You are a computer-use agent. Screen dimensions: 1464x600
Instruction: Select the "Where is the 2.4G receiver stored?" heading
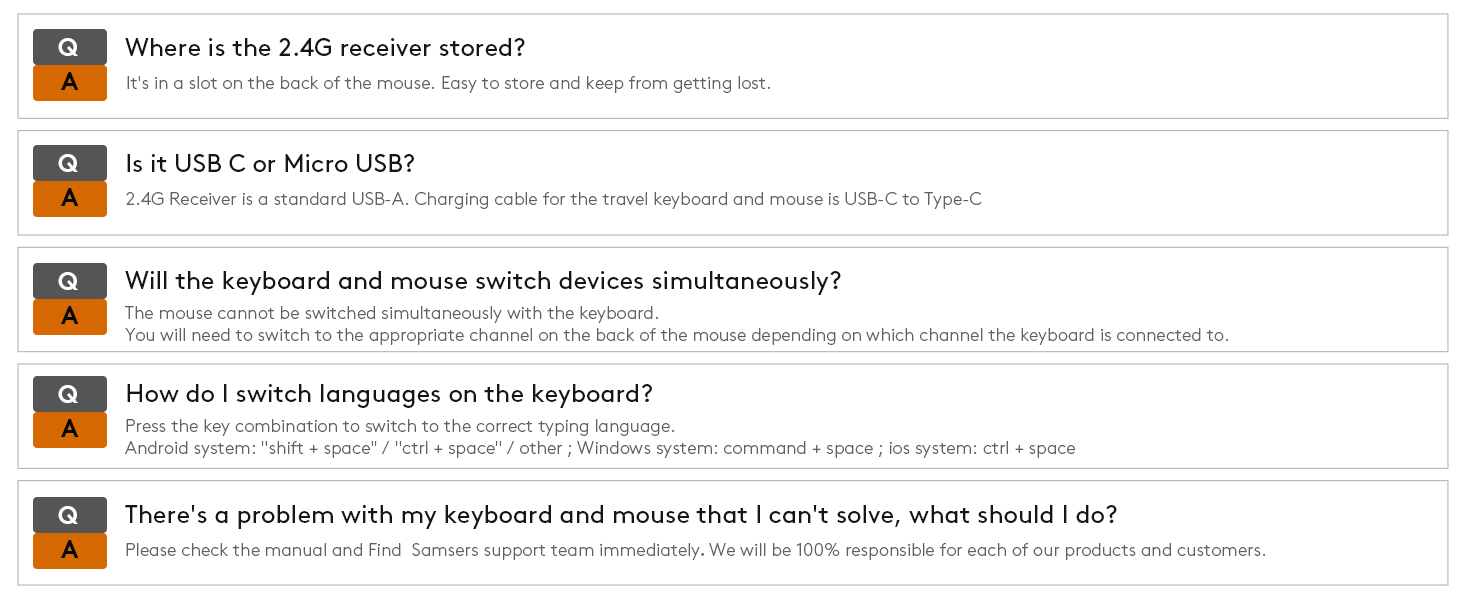point(325,48)
